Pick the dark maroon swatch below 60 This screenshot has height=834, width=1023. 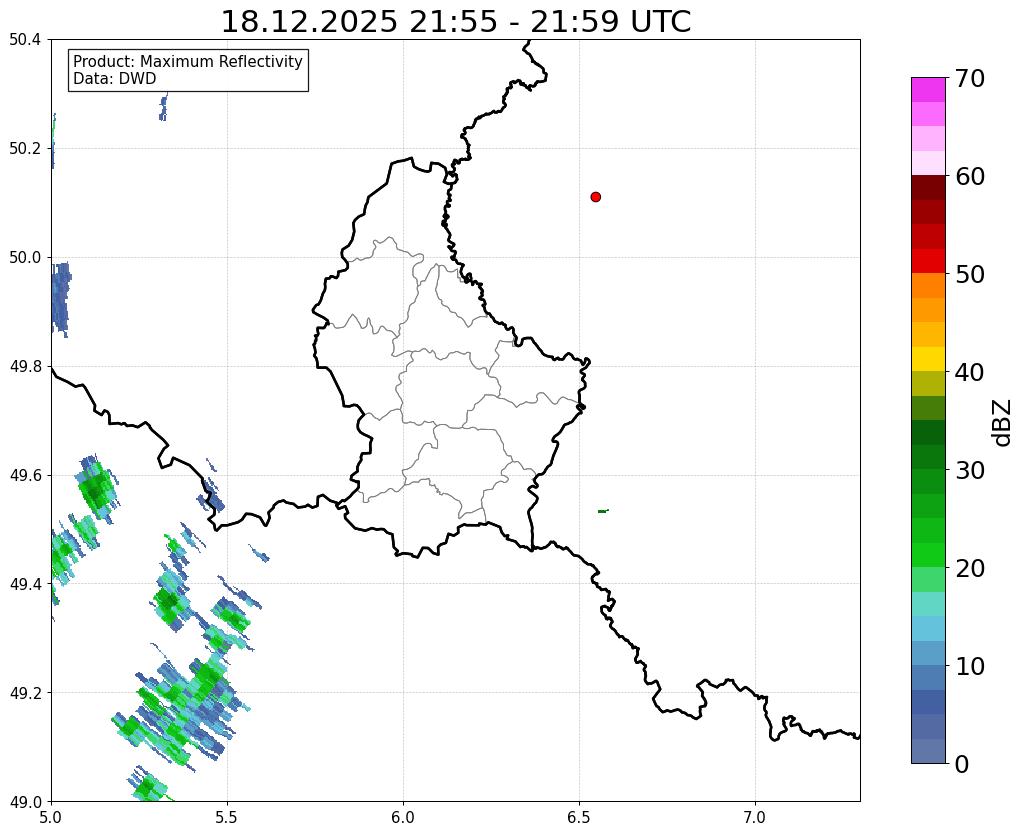click(928, 188)
